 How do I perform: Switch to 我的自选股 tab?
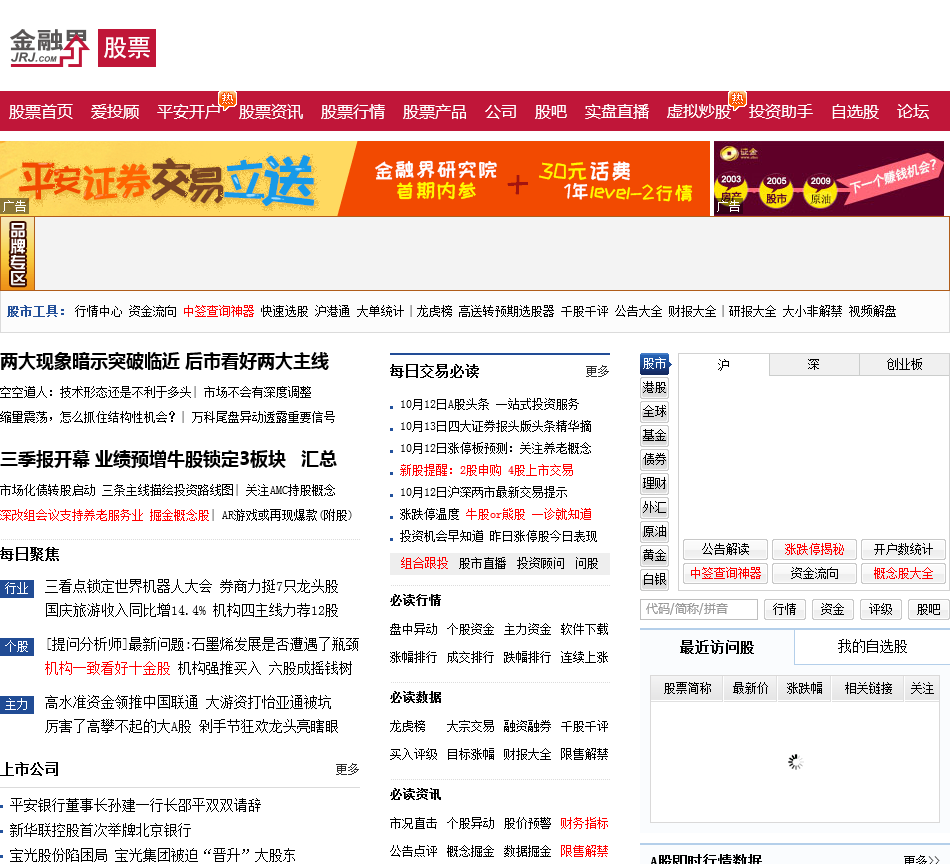coord(872,646)
